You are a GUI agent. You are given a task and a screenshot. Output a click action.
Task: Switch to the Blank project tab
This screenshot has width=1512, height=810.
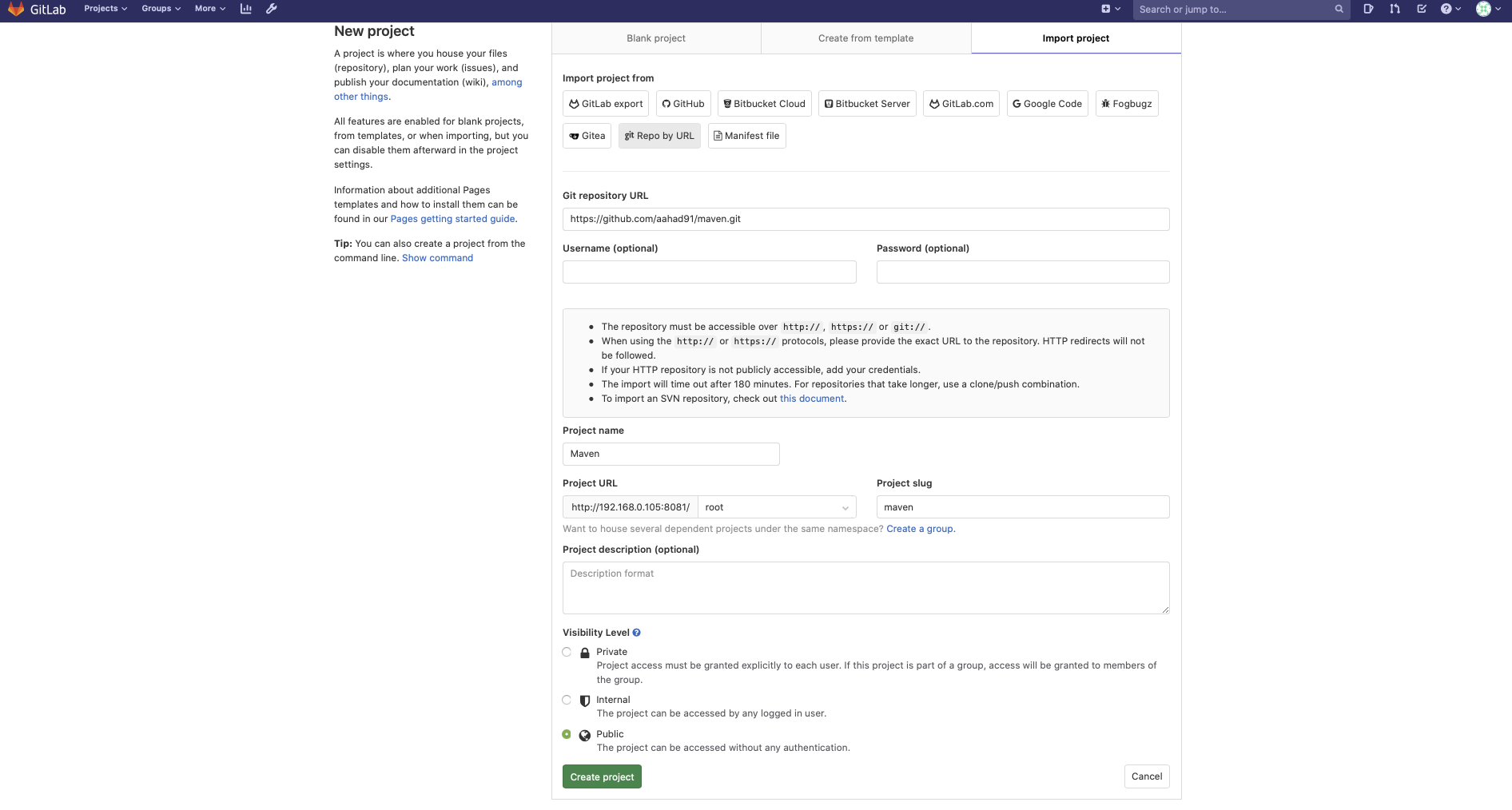pyautogui.click(x=656, y=38)
